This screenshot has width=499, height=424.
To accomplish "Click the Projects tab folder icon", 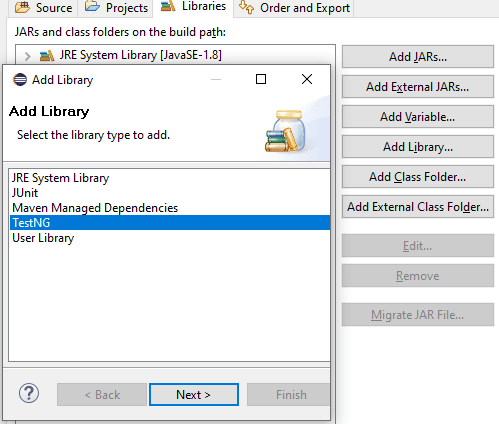I will (92, 6).
